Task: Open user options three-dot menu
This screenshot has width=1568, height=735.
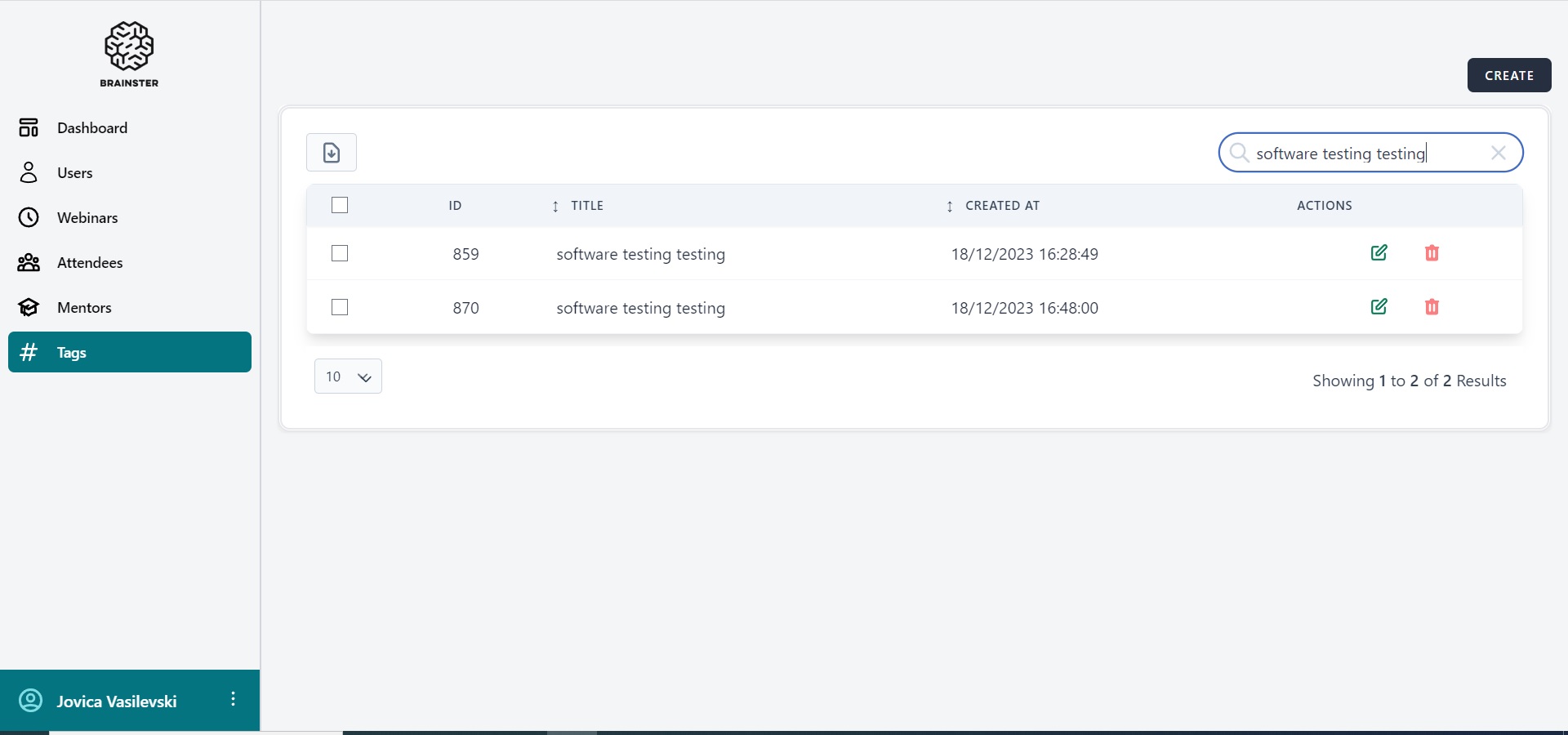Action: click(234, 699)
